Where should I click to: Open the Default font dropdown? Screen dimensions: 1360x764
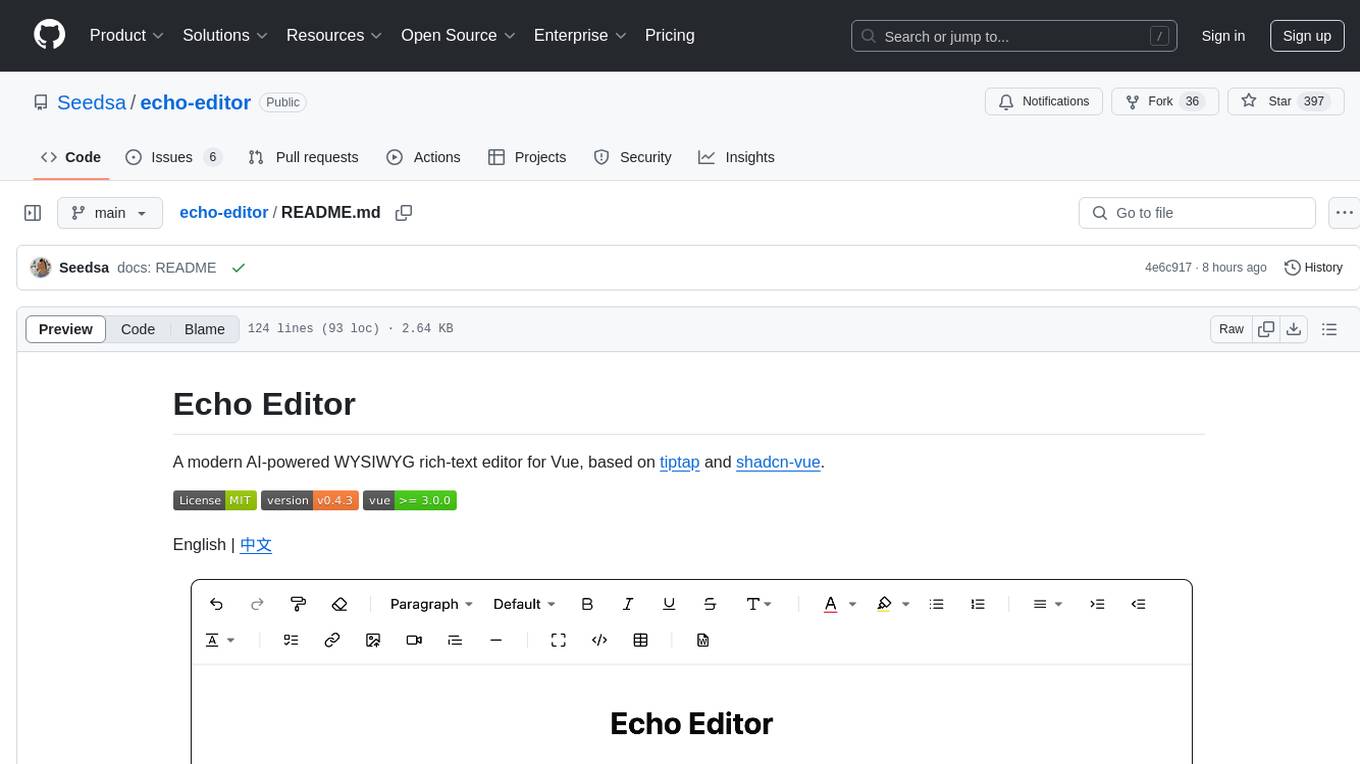[524, 604]
